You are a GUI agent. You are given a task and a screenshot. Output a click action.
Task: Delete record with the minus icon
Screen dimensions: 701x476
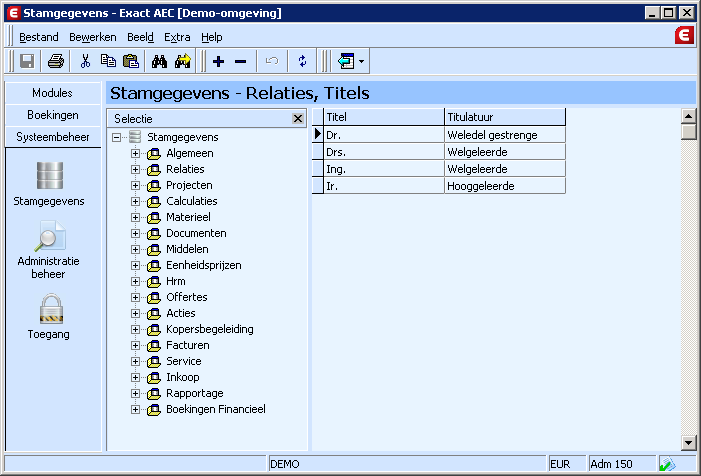[x=241, y=62]
